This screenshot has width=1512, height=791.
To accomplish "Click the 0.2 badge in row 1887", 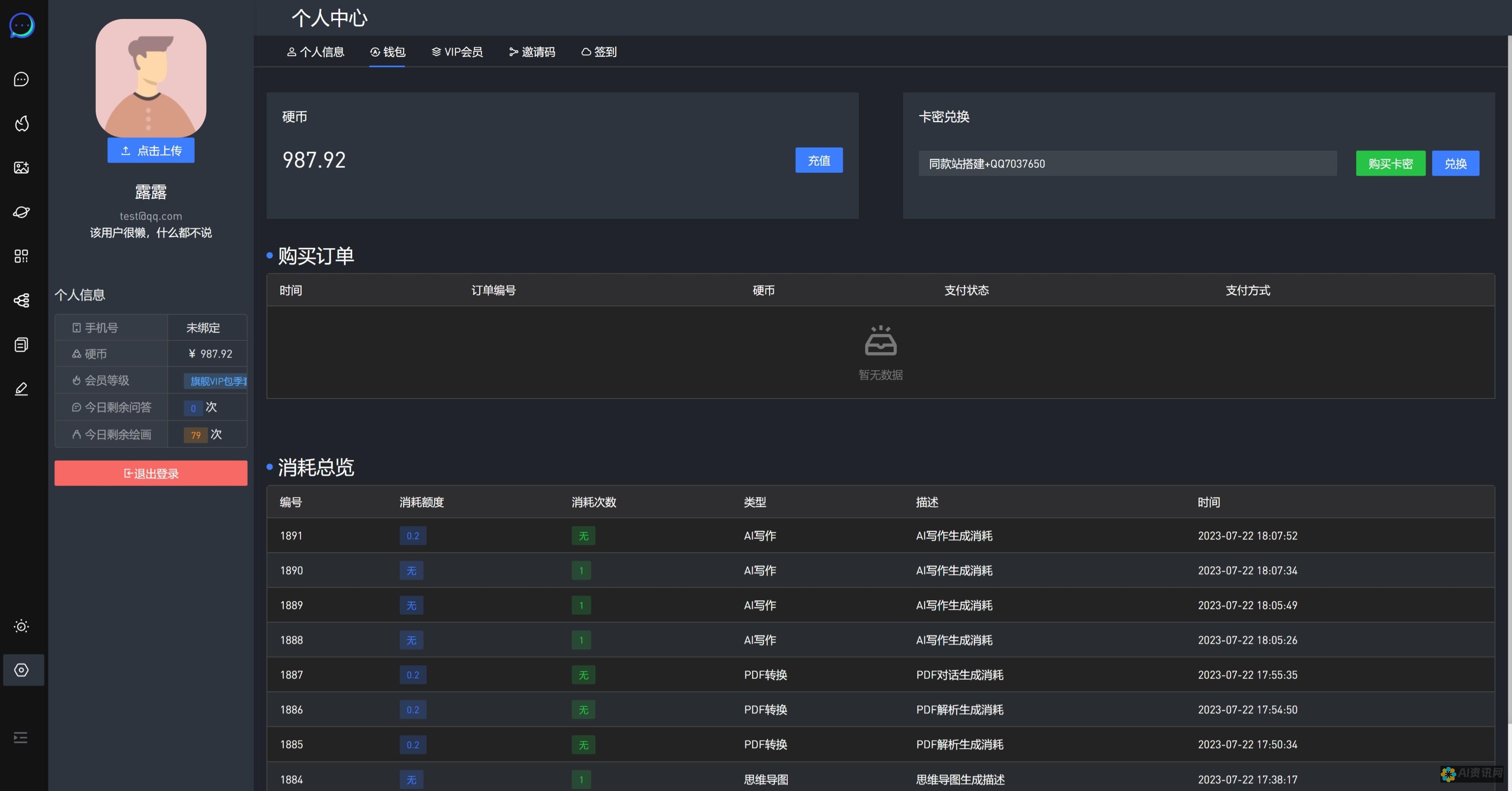I will pyautogui.click(x=413, y=675).
